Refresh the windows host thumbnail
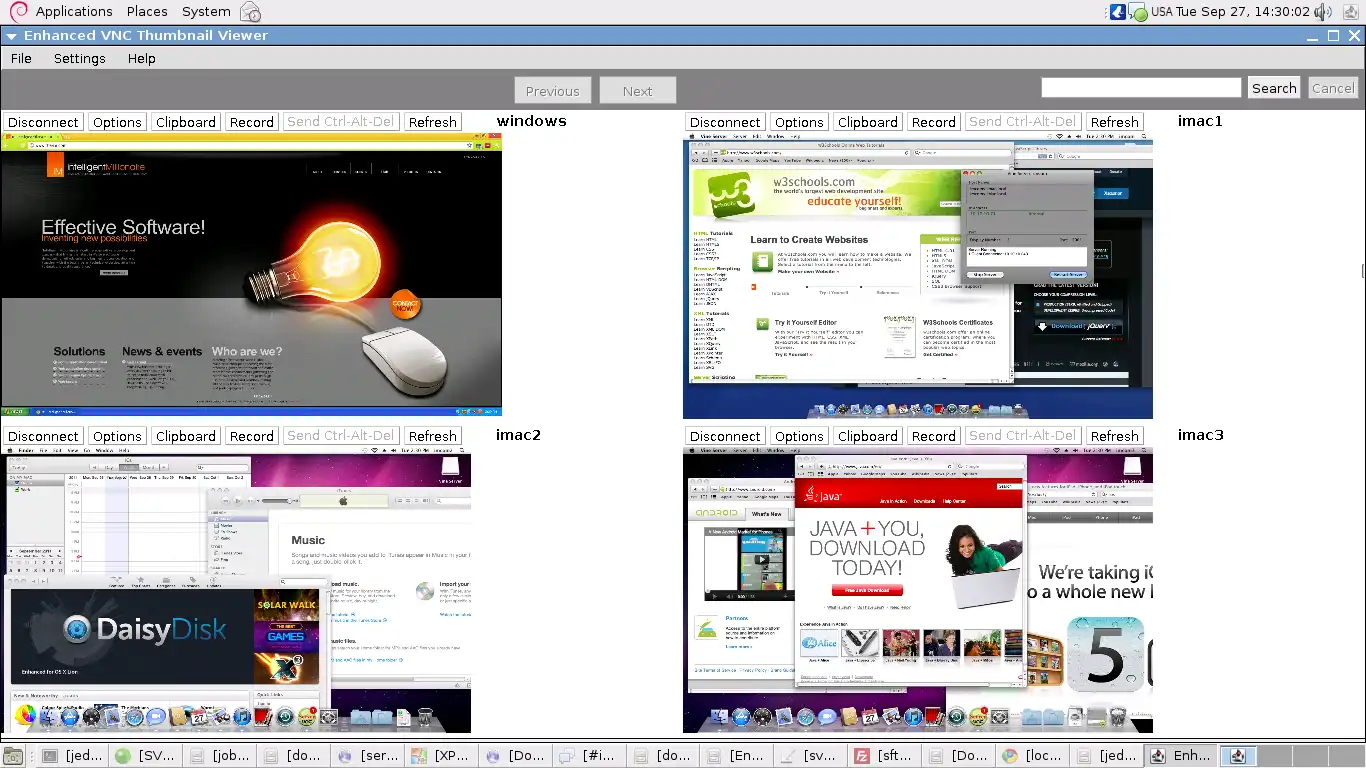 pyautogui.click(x=433, y=122)
